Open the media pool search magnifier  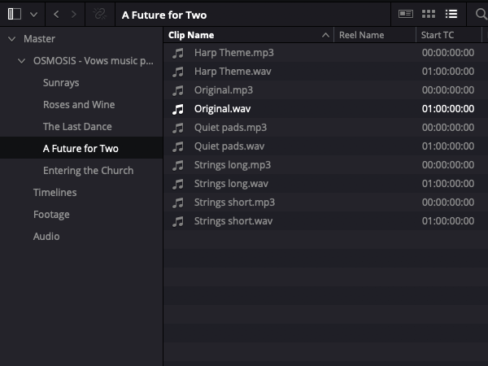(x=481, y=14)
